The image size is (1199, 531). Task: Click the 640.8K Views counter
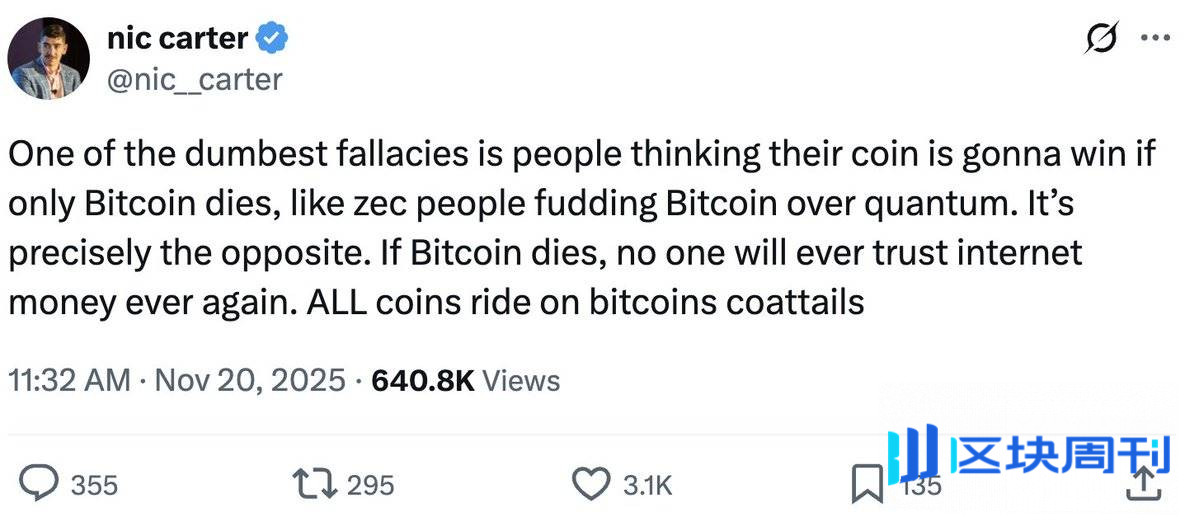[x=465, y=381]
